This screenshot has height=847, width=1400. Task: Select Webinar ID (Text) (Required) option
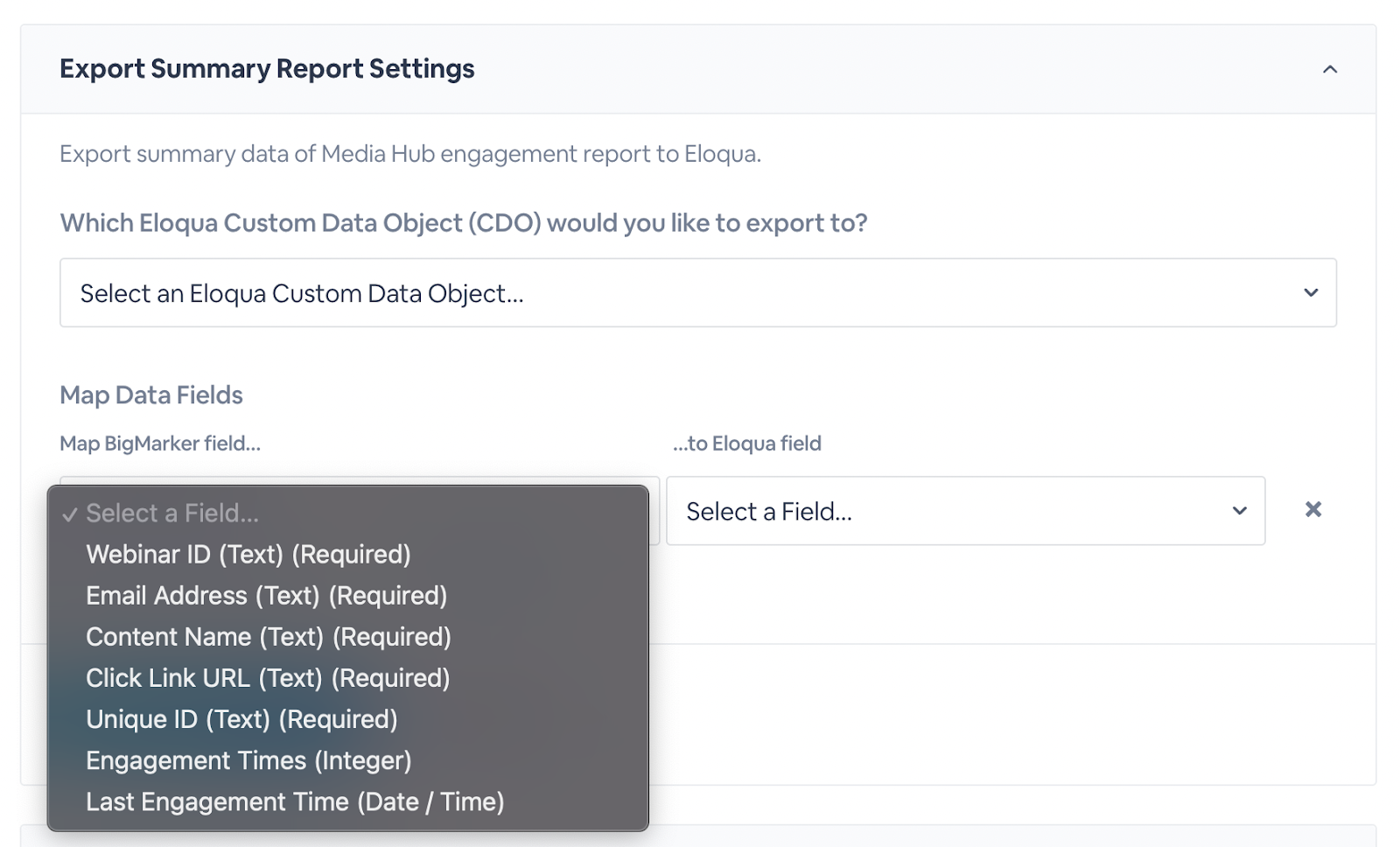tap(347, 554)
